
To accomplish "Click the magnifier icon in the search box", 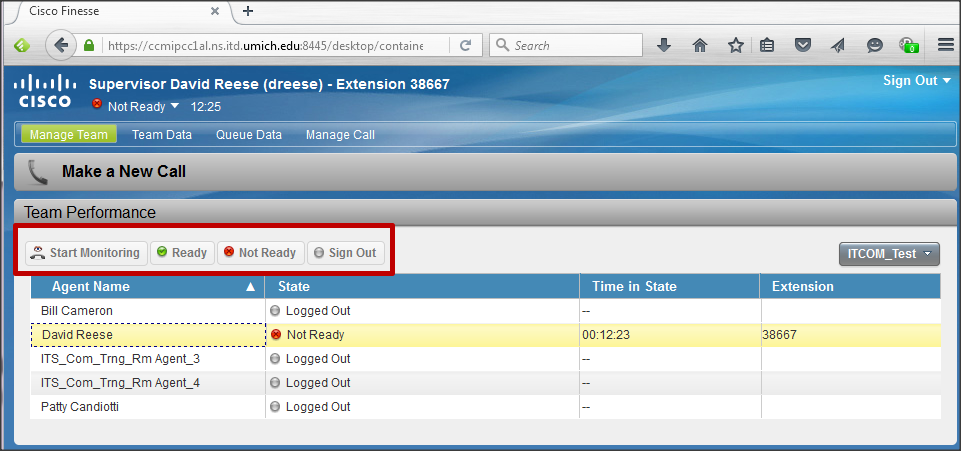I will [503, 45].
